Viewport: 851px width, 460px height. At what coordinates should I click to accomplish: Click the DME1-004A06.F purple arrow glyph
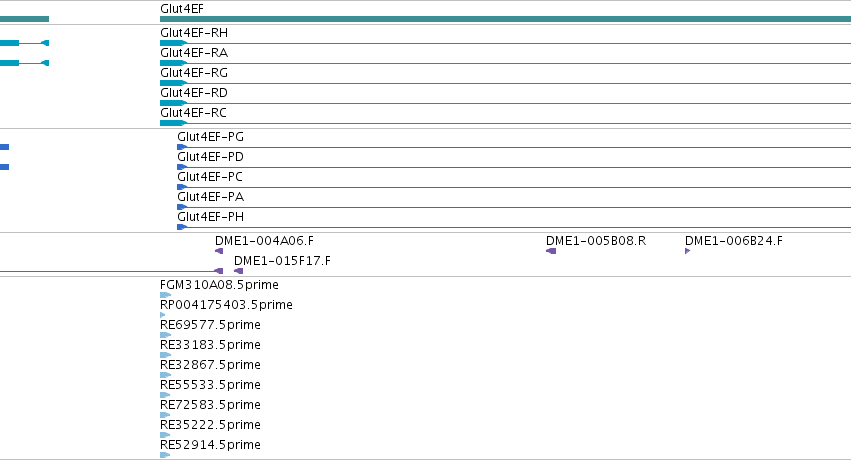(x=219, y=251)
